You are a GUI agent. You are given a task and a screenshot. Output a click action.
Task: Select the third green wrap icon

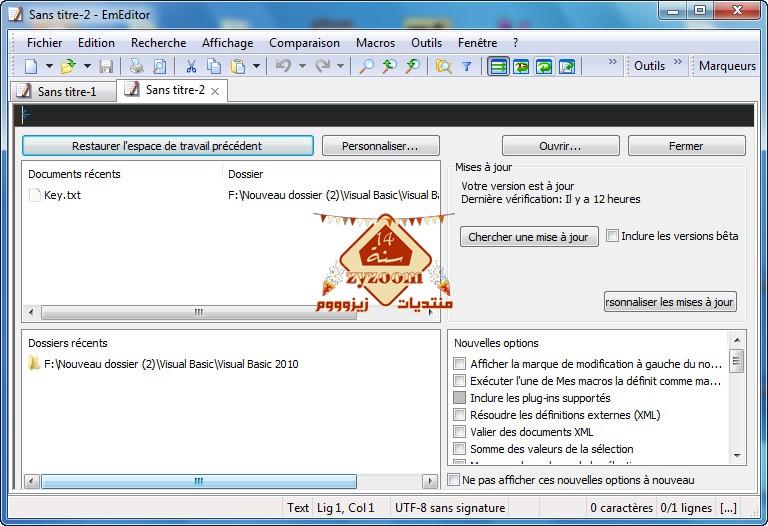[x=544, y=66]
